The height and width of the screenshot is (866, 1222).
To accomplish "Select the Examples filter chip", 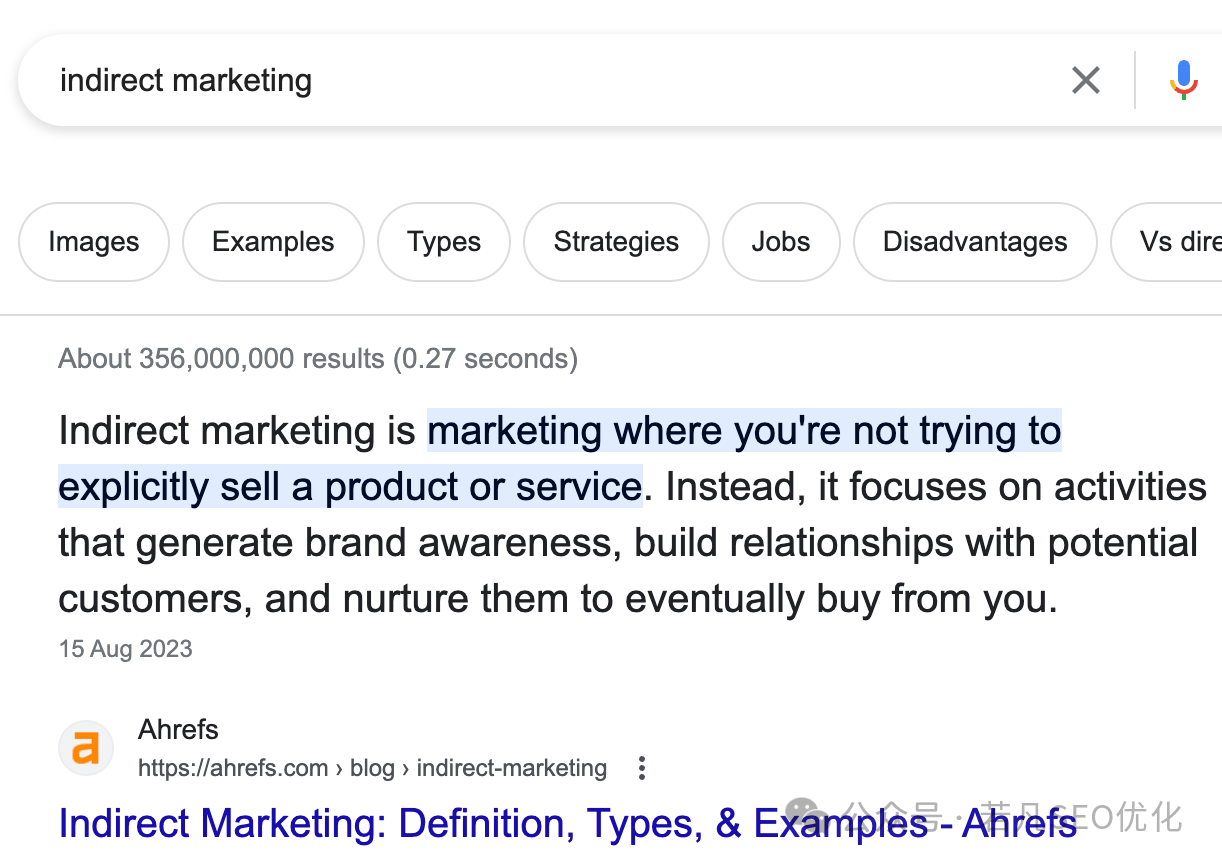I will (273, 242).
